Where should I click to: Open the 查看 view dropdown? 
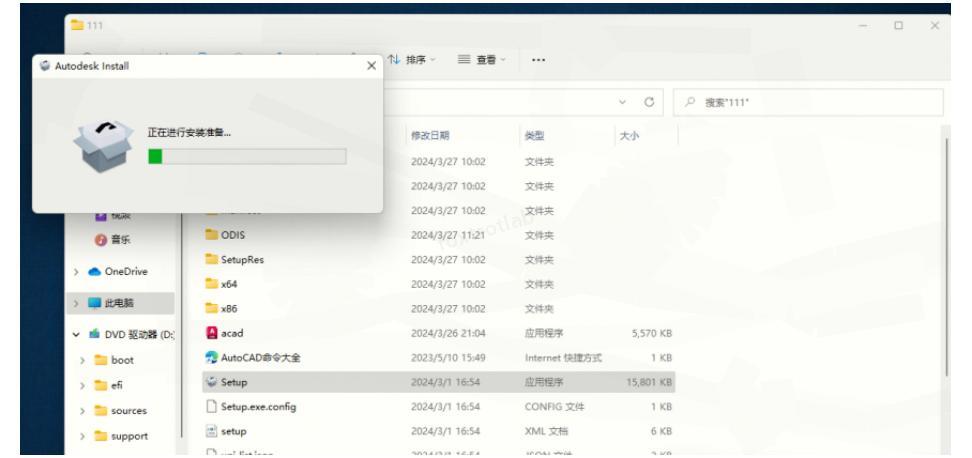[x=482, y=59]
